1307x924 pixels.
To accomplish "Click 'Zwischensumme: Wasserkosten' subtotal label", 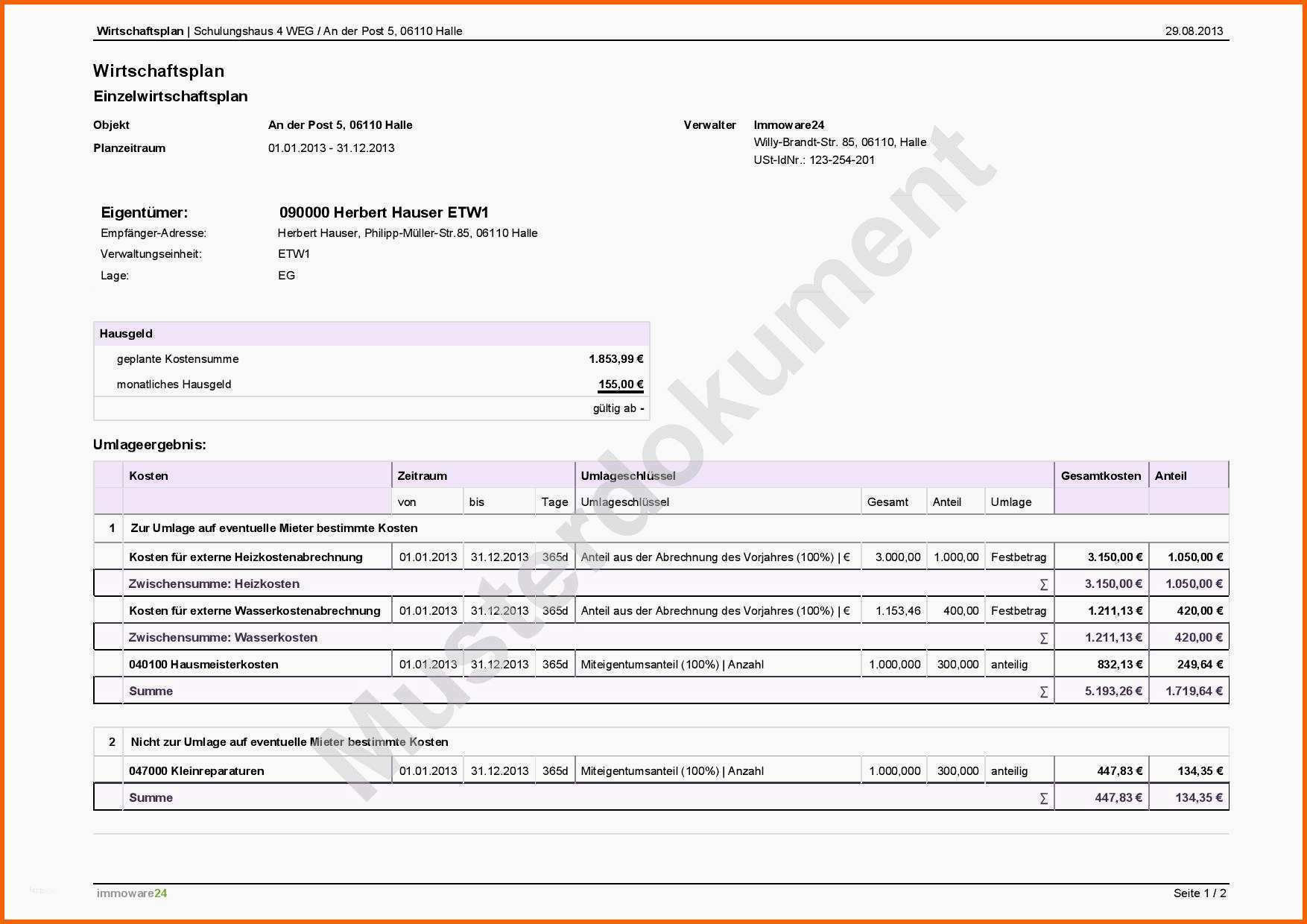I will coord(223,637).
